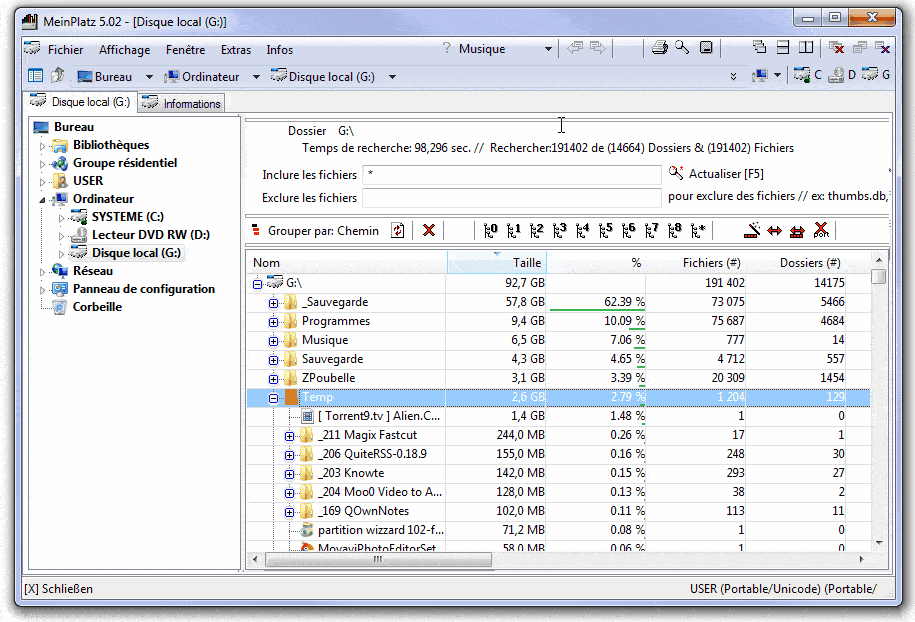The width and height of the screenshot is (915, 622).
Task: Click the tree level 7 icon
Action: (x=652, y=231)
